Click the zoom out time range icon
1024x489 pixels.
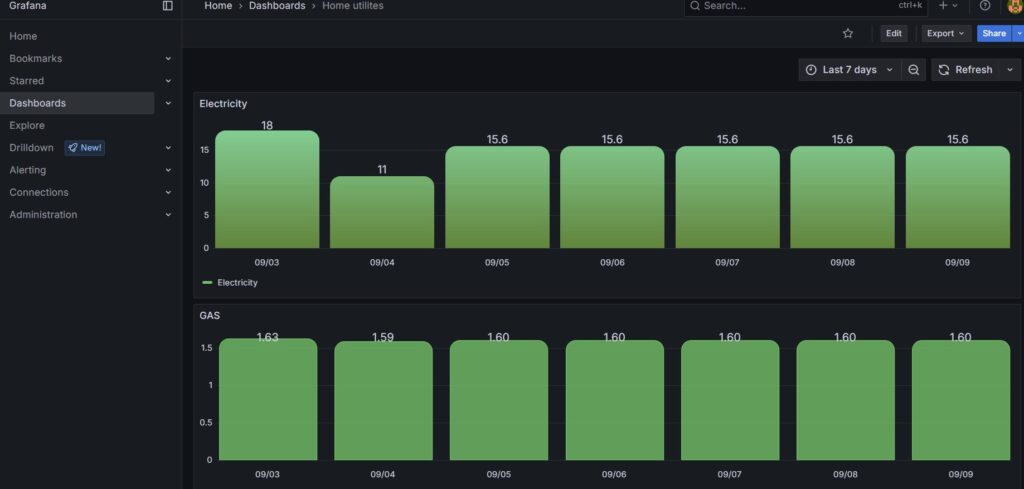[x=914, y=70]
